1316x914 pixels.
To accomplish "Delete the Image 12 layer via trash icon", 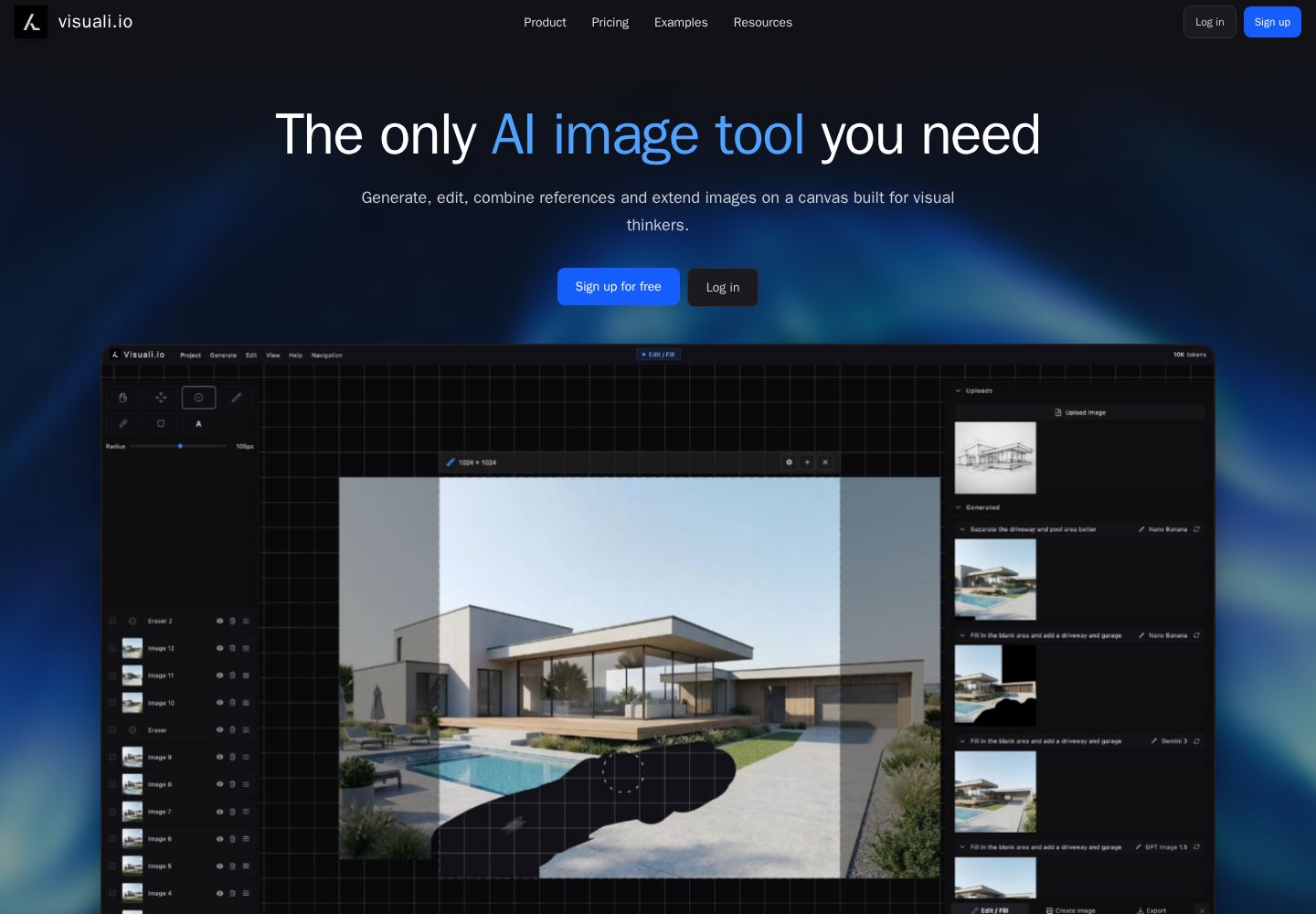I will pyautogui.click(x=232, y=649).
